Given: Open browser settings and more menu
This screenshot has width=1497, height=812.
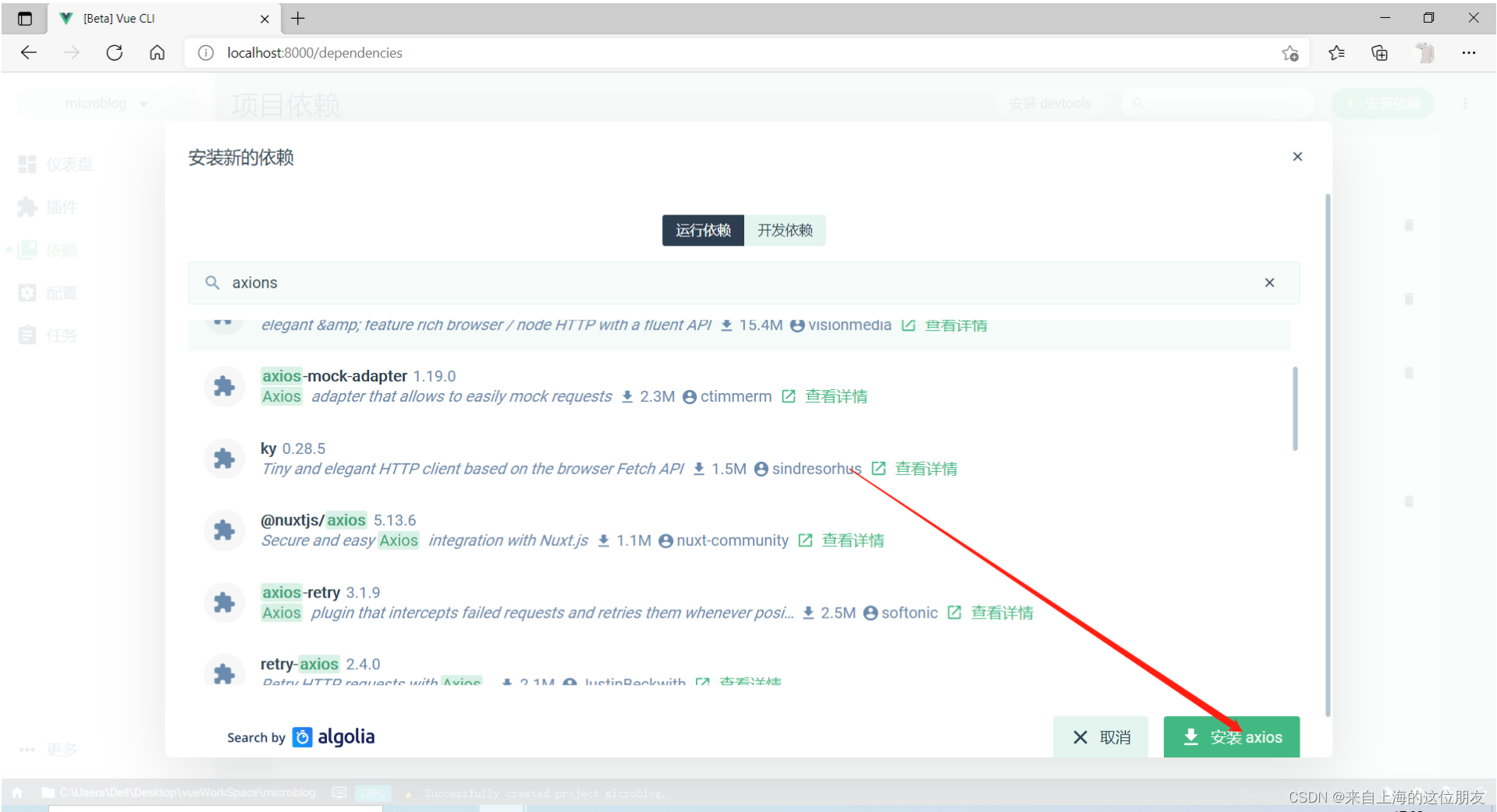Looking at the screenshot, I should 1469,53.
